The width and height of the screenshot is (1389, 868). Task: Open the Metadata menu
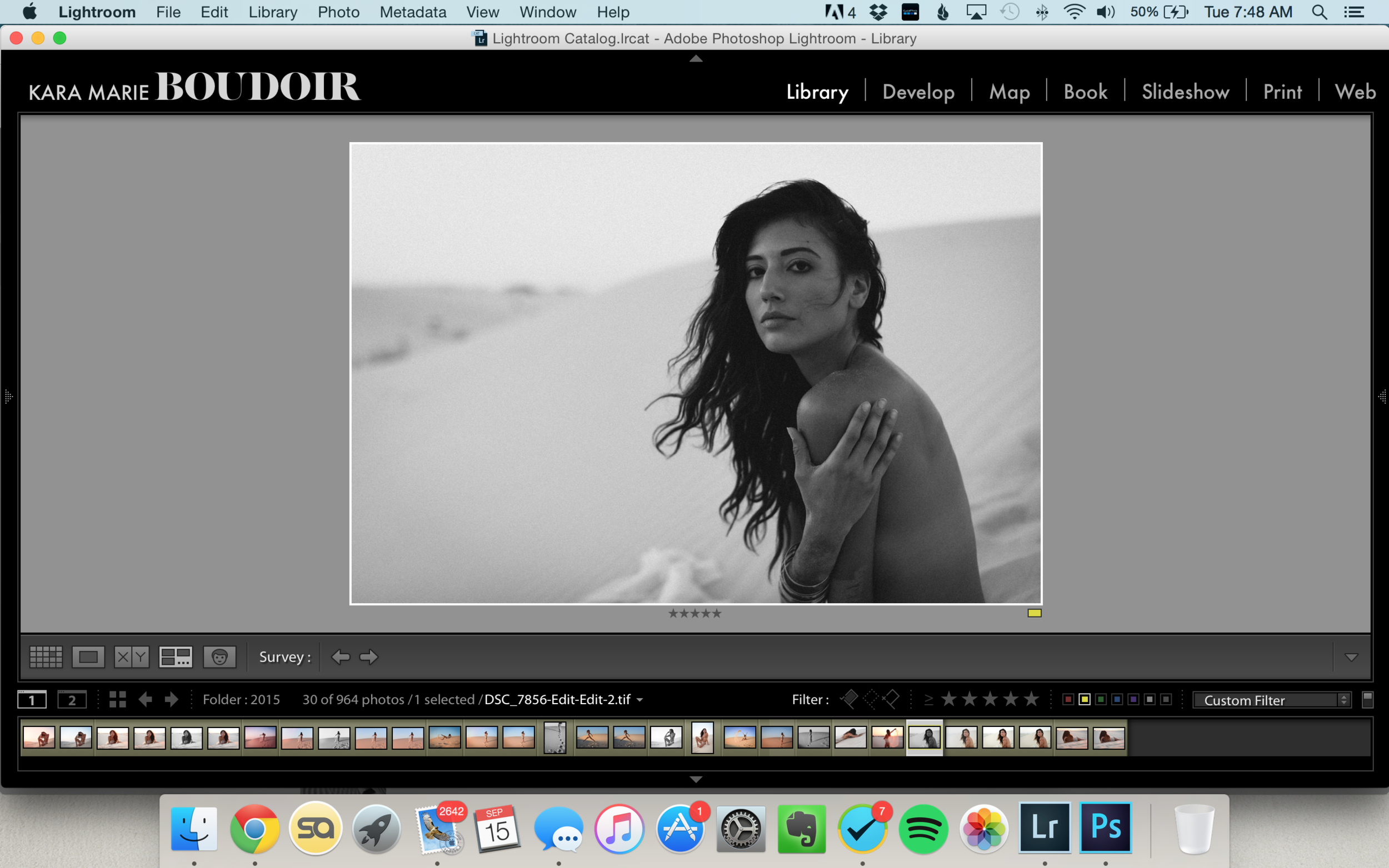[412, 12]
